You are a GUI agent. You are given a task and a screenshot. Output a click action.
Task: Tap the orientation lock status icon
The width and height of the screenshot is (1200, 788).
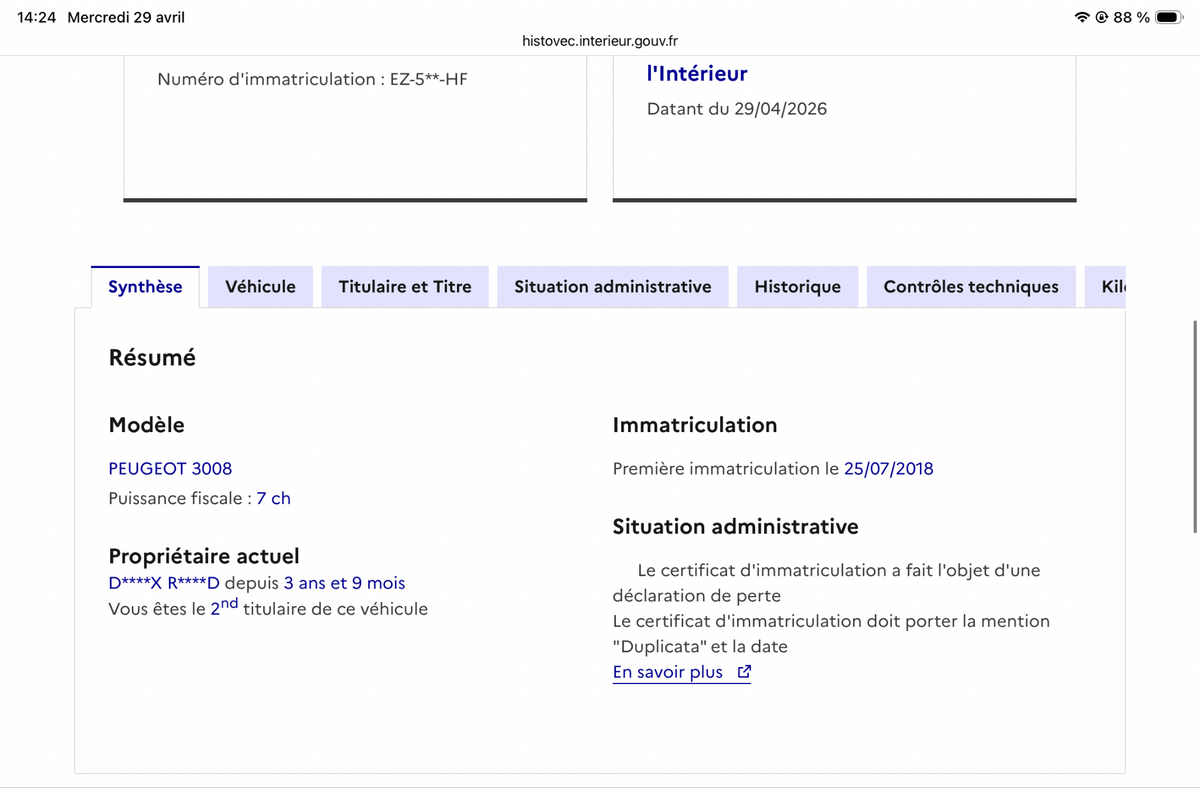tap(1102, 17)
